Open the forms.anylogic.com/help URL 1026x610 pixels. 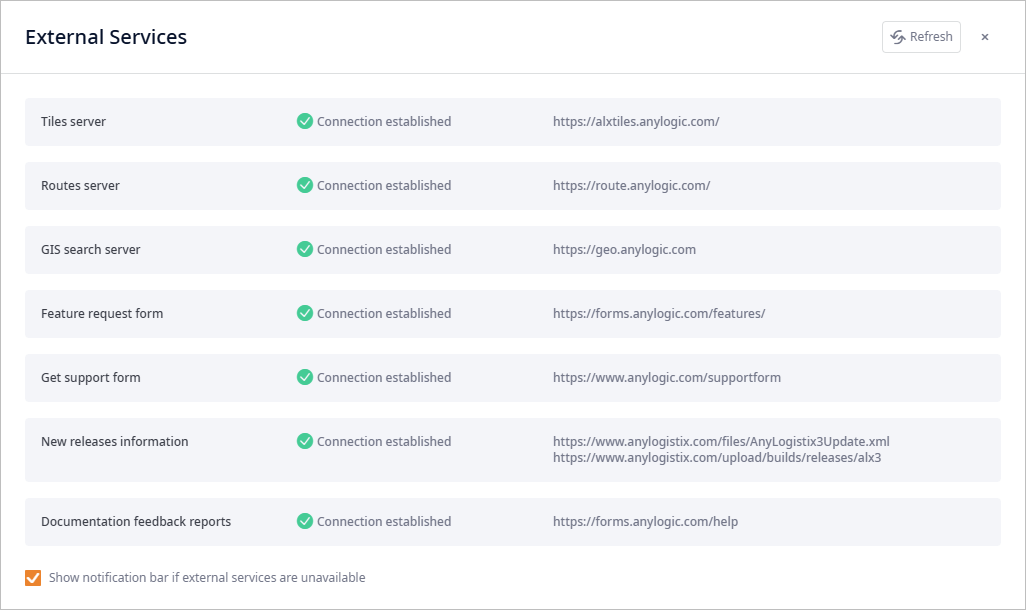coord(645,521)
